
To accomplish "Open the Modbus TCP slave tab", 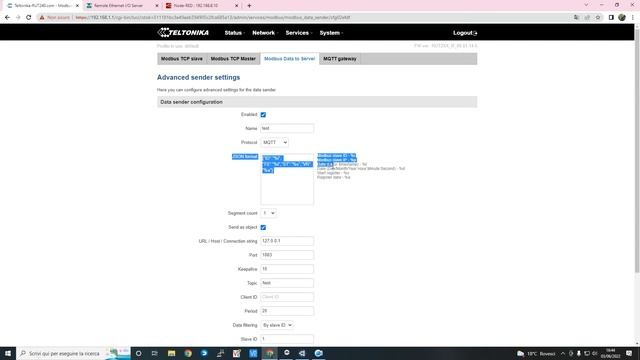I will coord(182,59).
